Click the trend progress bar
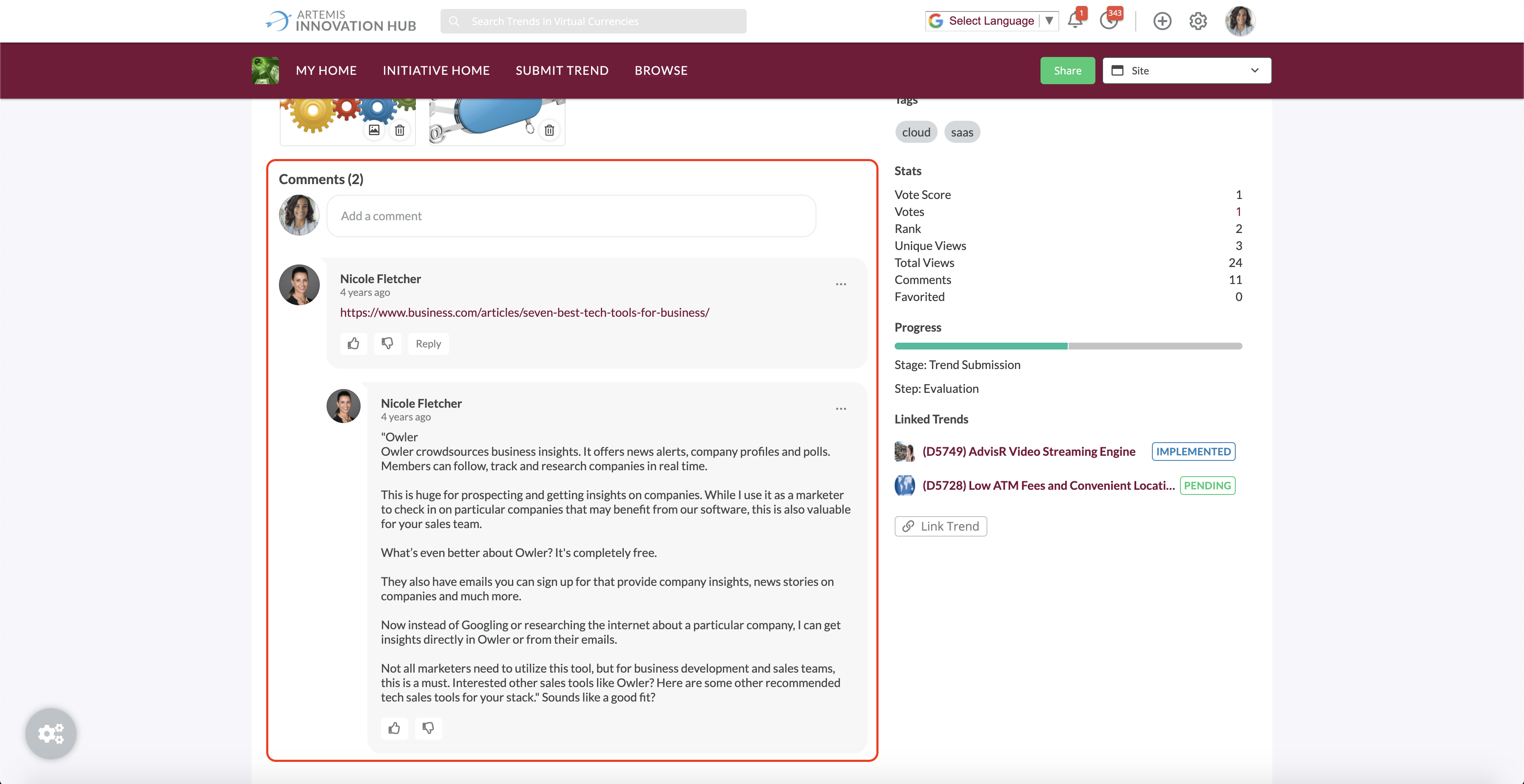The height and width of the screenshot is (784, 1524). (1068, 346)
